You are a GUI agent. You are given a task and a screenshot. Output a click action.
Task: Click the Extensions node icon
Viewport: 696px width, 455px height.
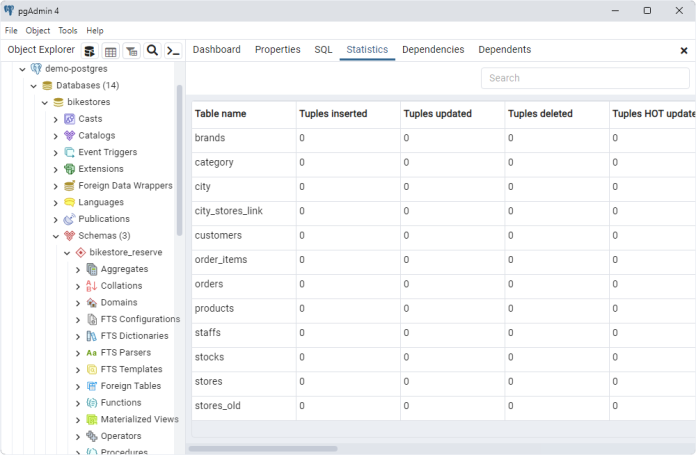[69, 169]
